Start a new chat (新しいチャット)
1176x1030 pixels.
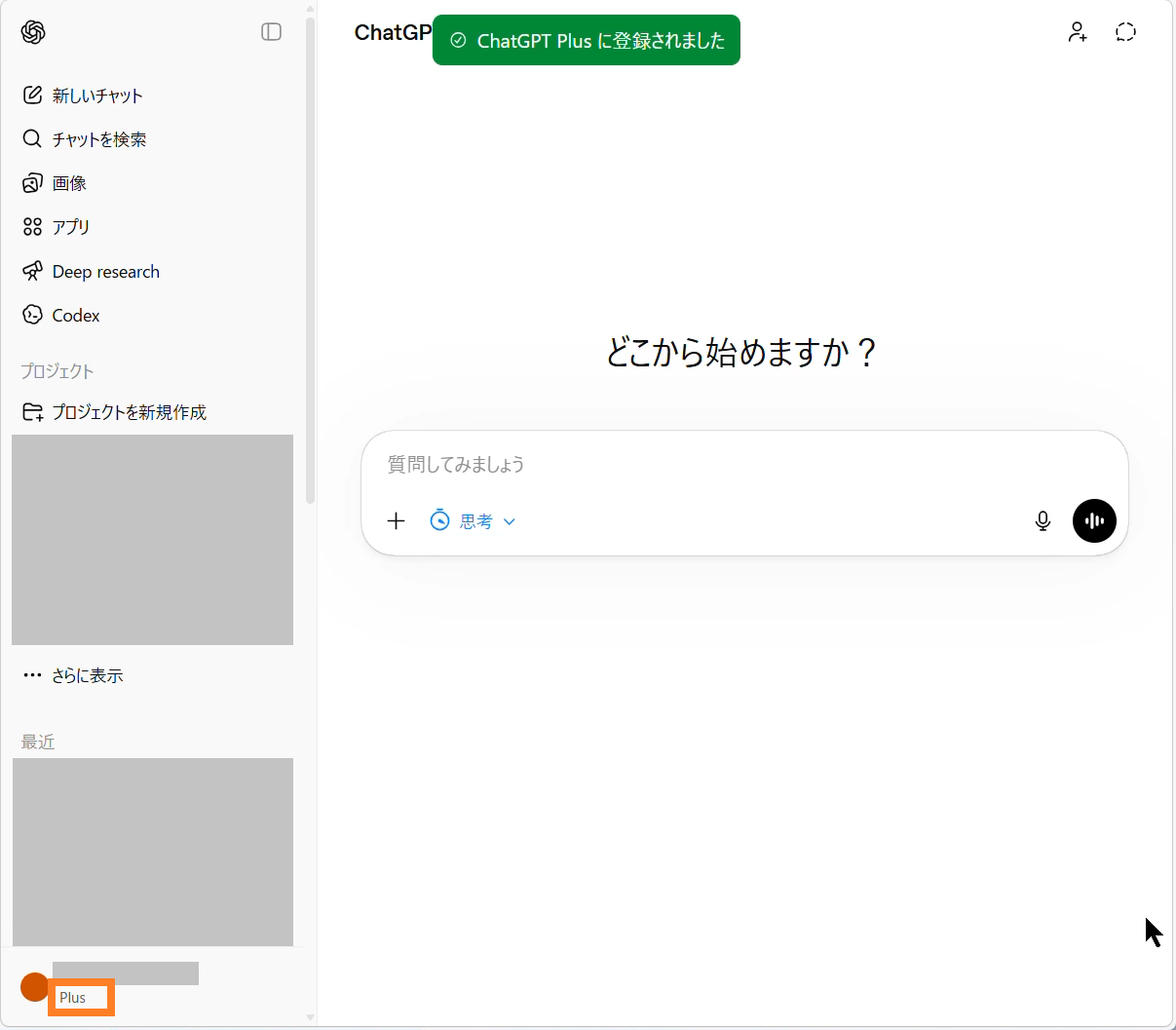(96, 95)
